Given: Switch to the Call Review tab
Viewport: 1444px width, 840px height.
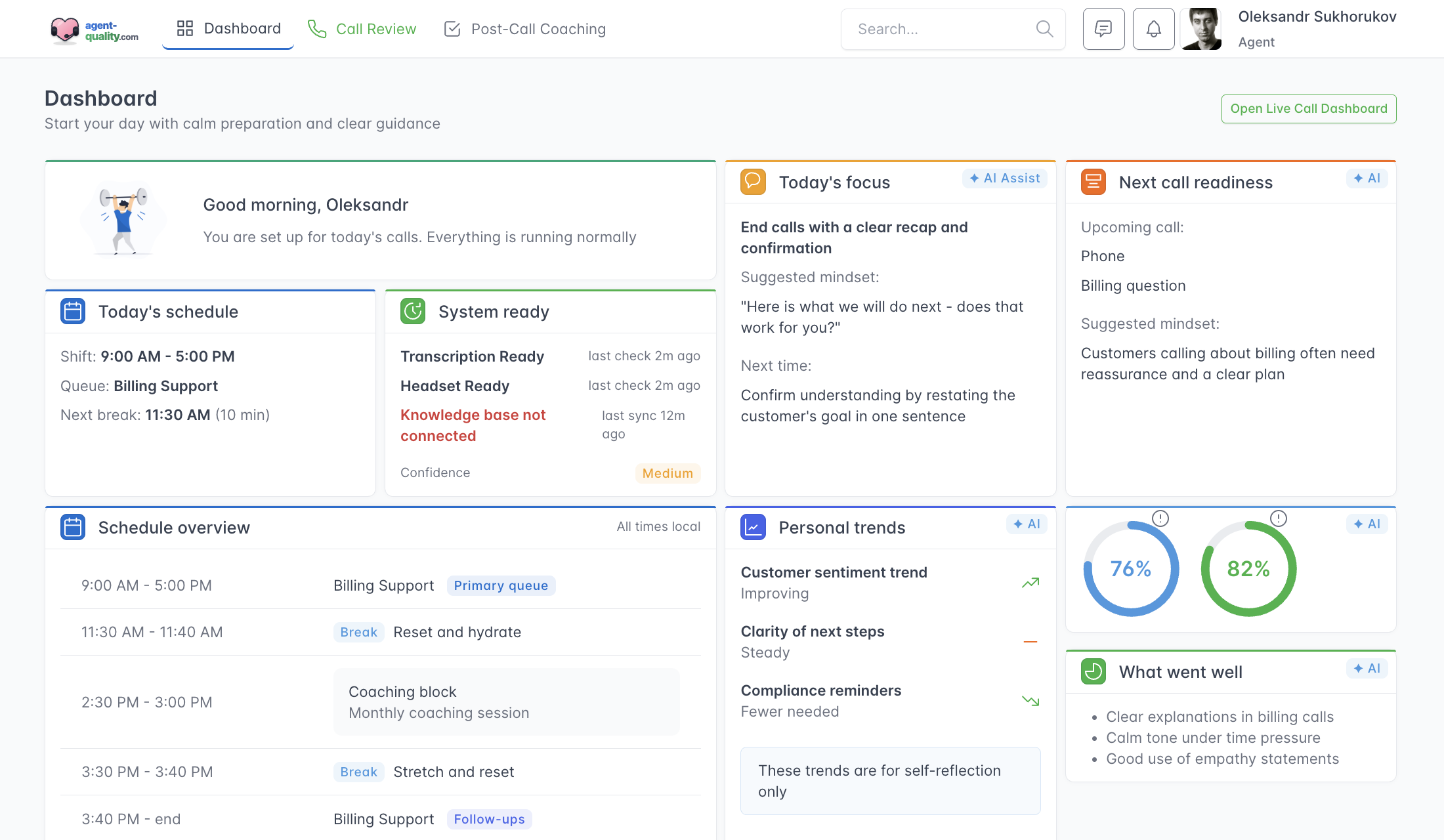Looking at the screenshot, I should [362, 29].
